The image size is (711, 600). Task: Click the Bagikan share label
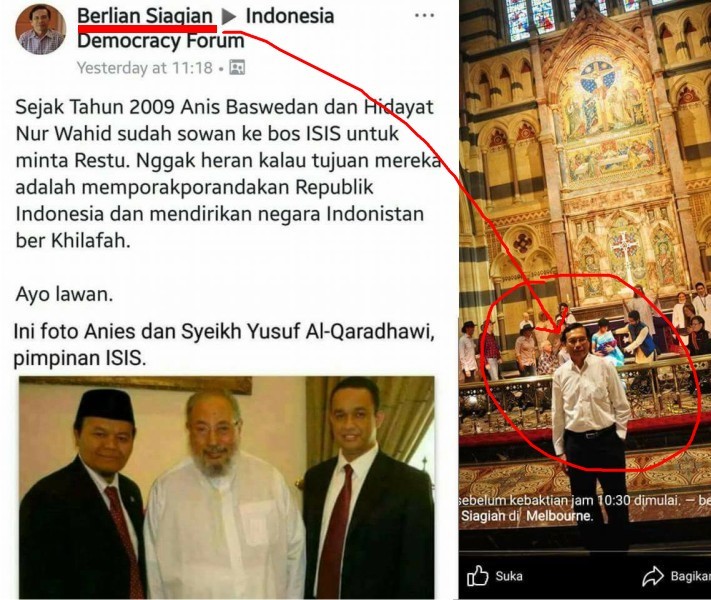coord(691,576)
